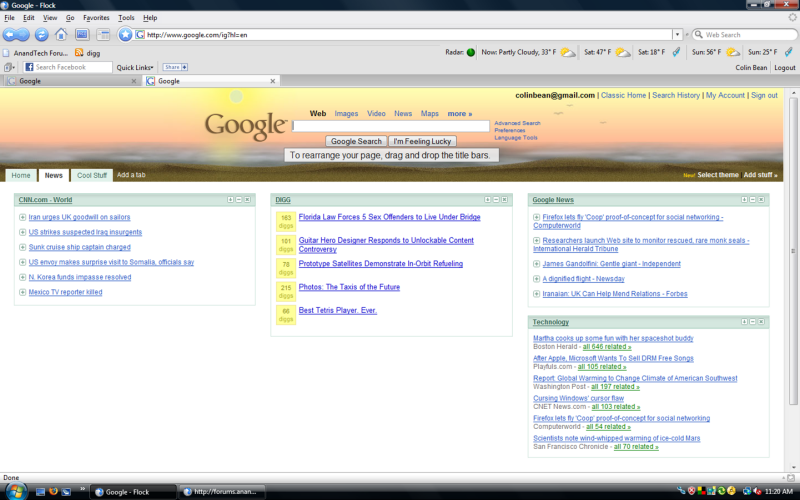This screenshot has width=800, height=500.
Task: Click the star favorite button
Action: pyautogui.click(x=125, y=35)
